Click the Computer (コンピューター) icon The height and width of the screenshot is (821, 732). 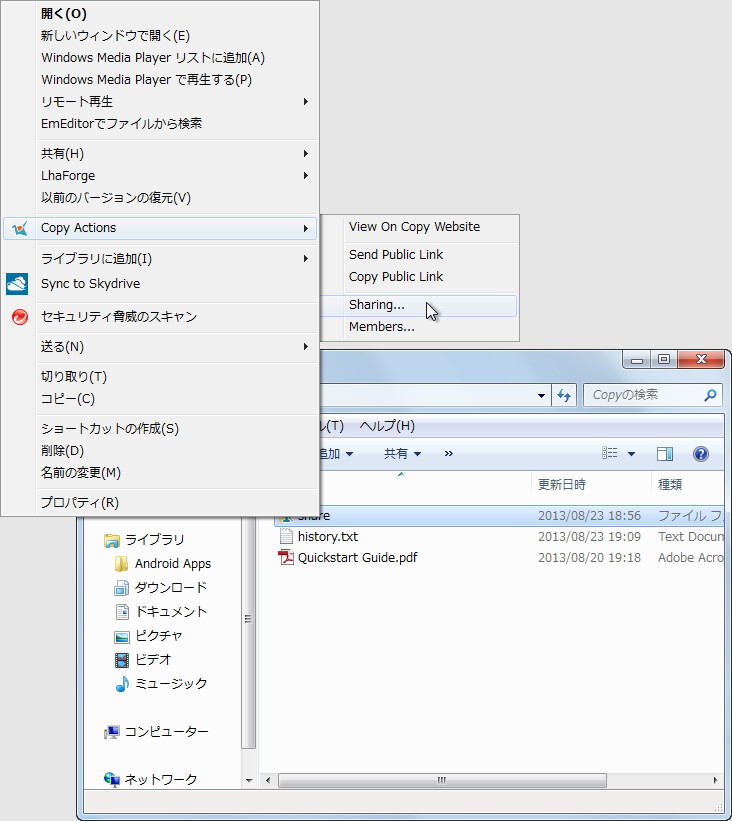[x=112, y=732]
